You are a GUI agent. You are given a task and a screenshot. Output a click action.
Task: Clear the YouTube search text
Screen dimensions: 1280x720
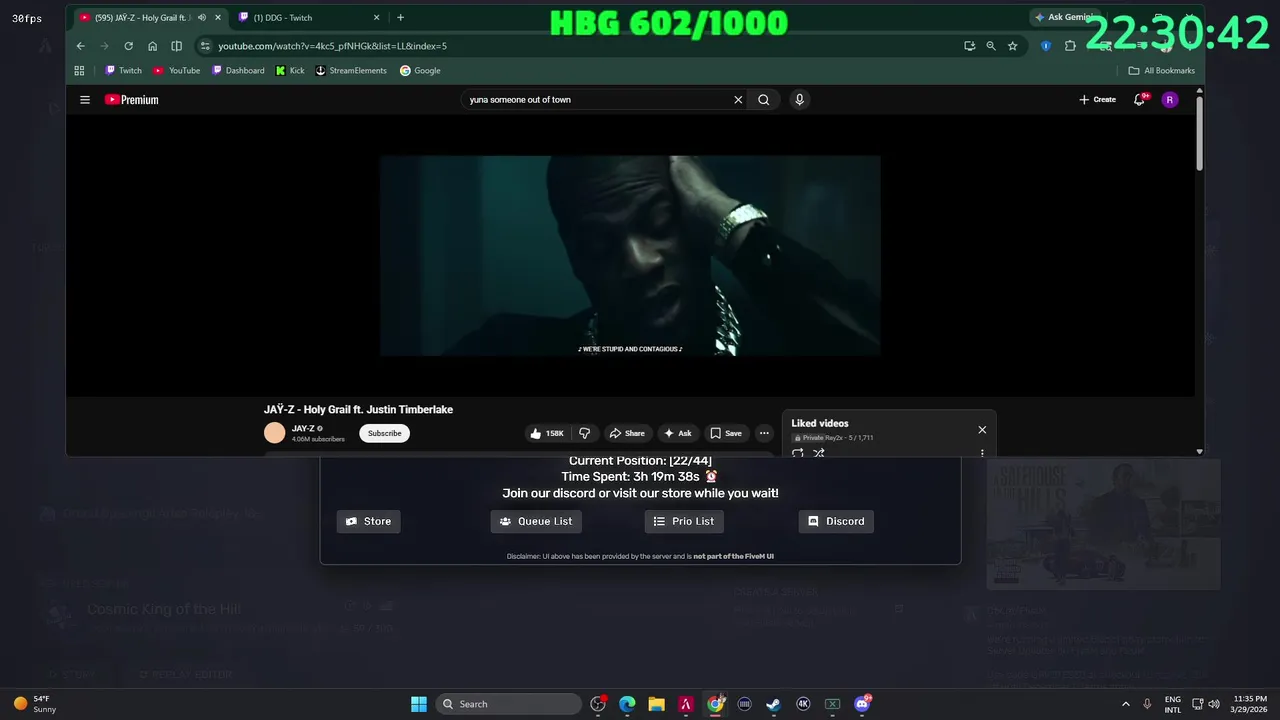pos(738,100)
